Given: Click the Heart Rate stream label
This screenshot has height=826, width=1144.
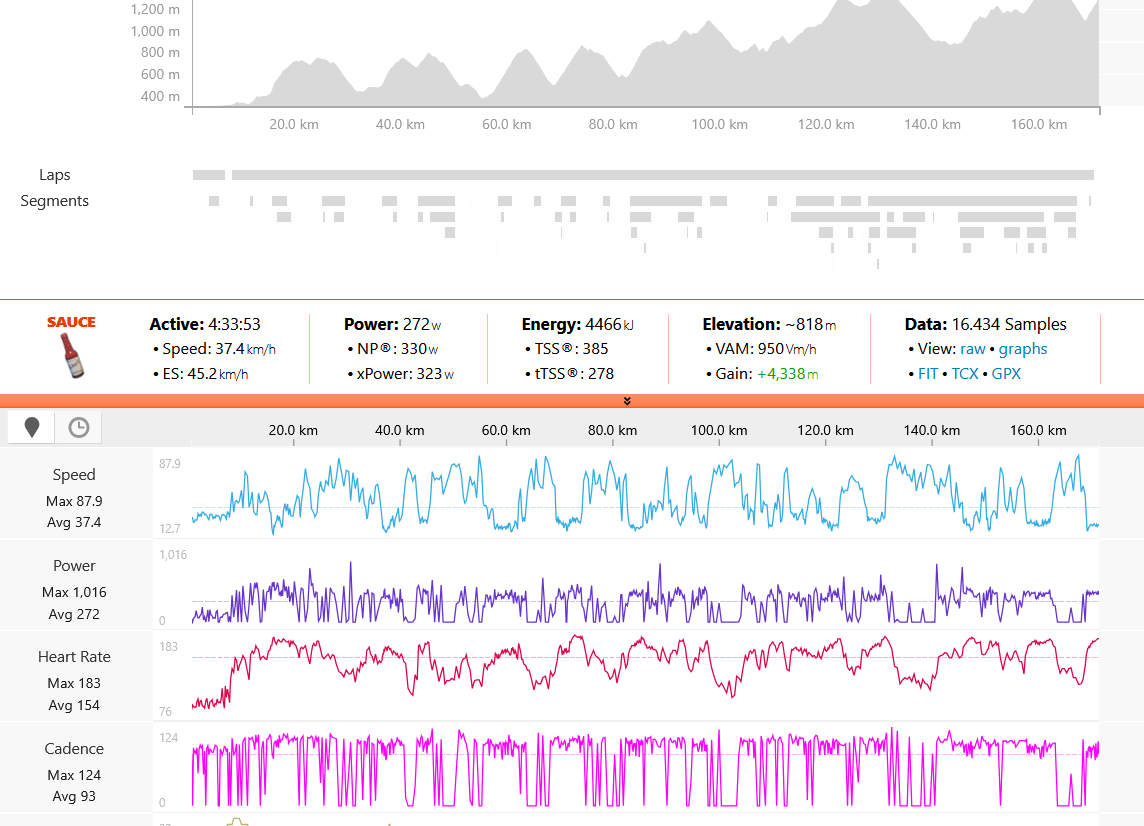Looking at the screenshot, I should pyautogui.click(x=74, y=657).
